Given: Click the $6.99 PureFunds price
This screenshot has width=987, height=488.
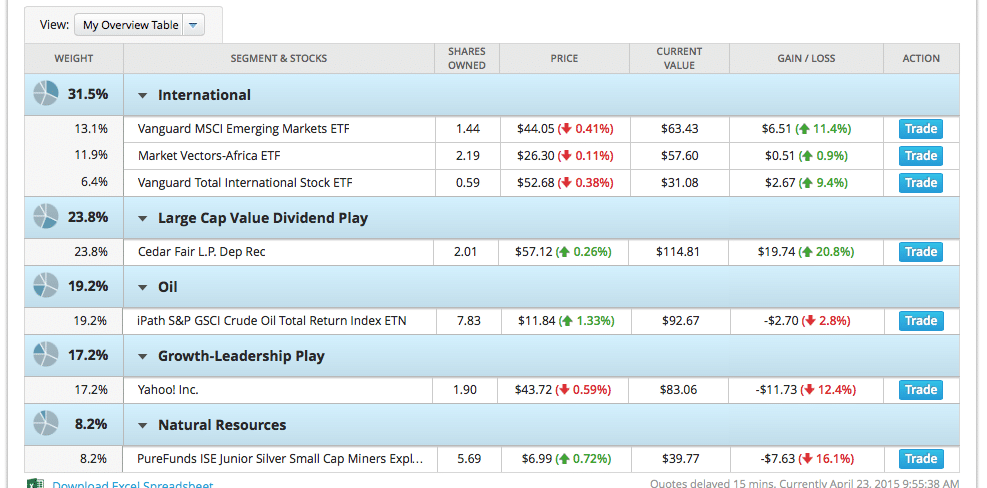Looking at the screenshot, I should pyautogui.click(x=536, y=459).
